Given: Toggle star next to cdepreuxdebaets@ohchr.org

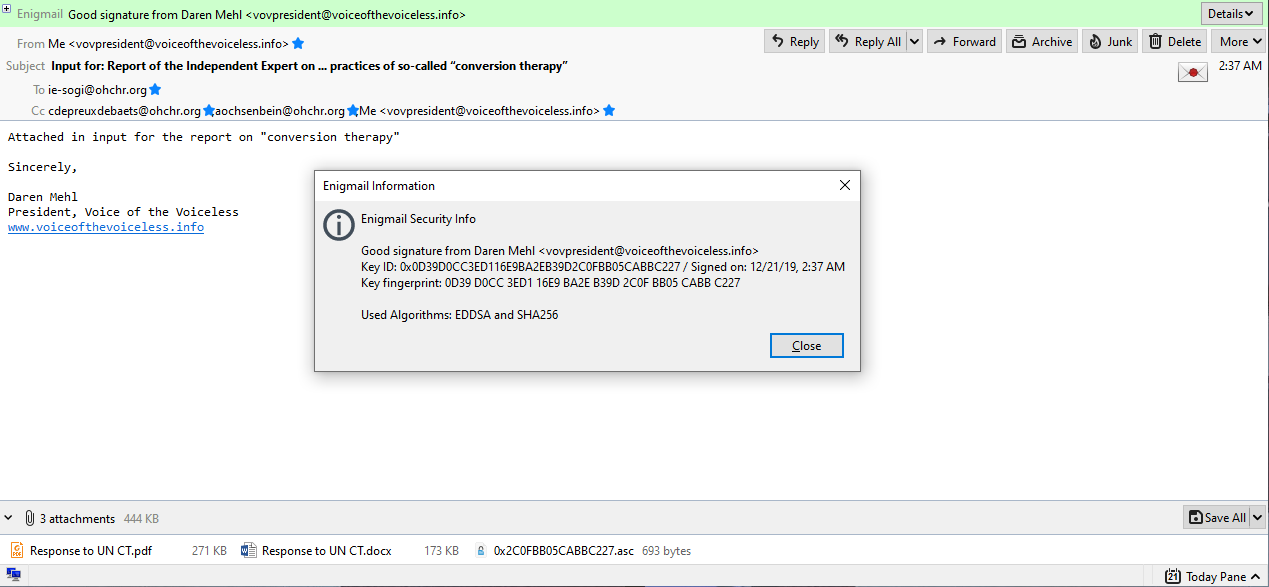Looking at the screenshot, I should (209, 111).
